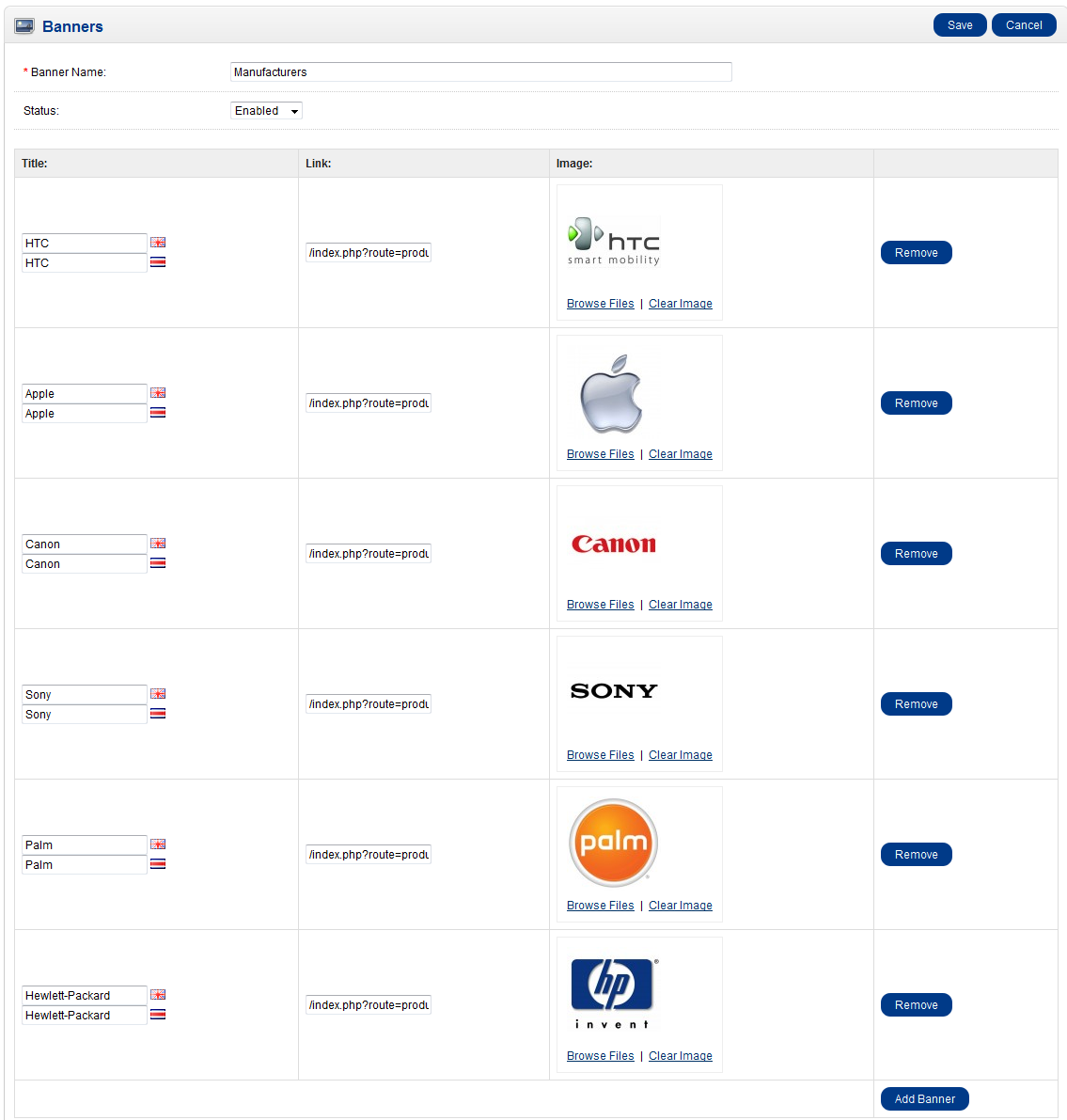Open Browse Files for the Sony image
This screenshot has width=1067, height=1120.
click(600, 755)
